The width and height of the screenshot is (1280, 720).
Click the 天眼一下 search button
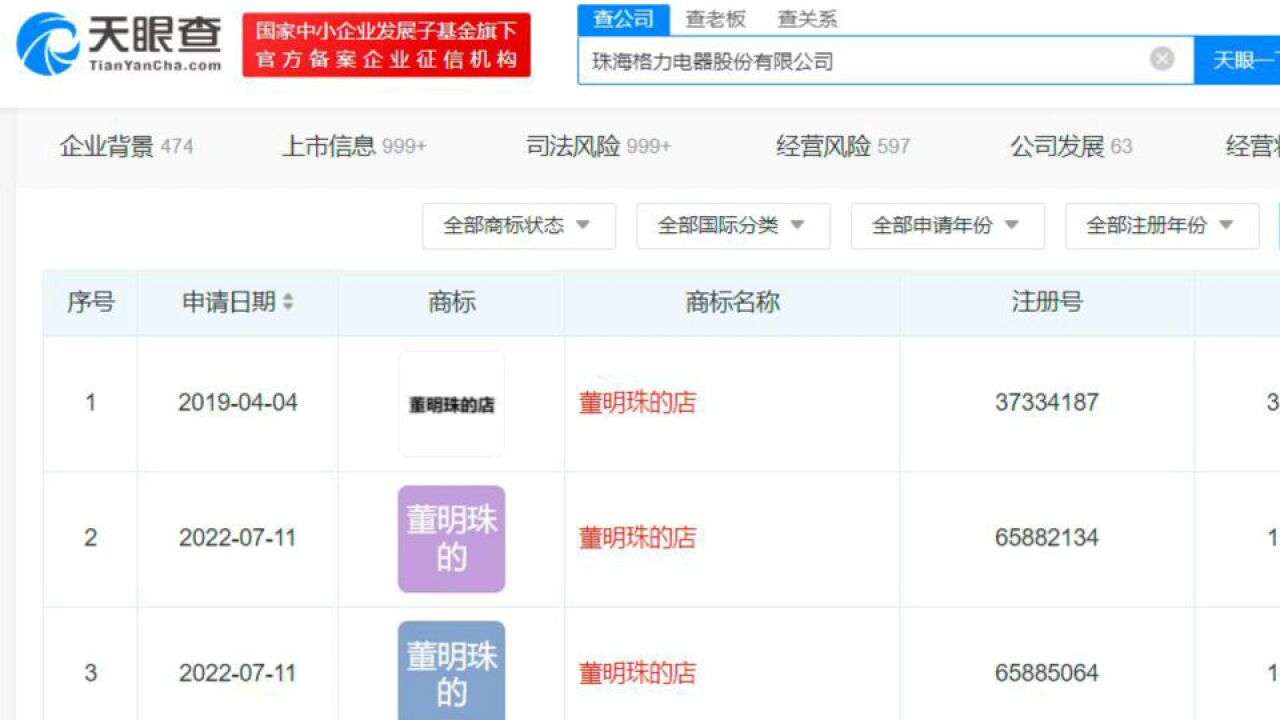click(x=1237, y=60)
